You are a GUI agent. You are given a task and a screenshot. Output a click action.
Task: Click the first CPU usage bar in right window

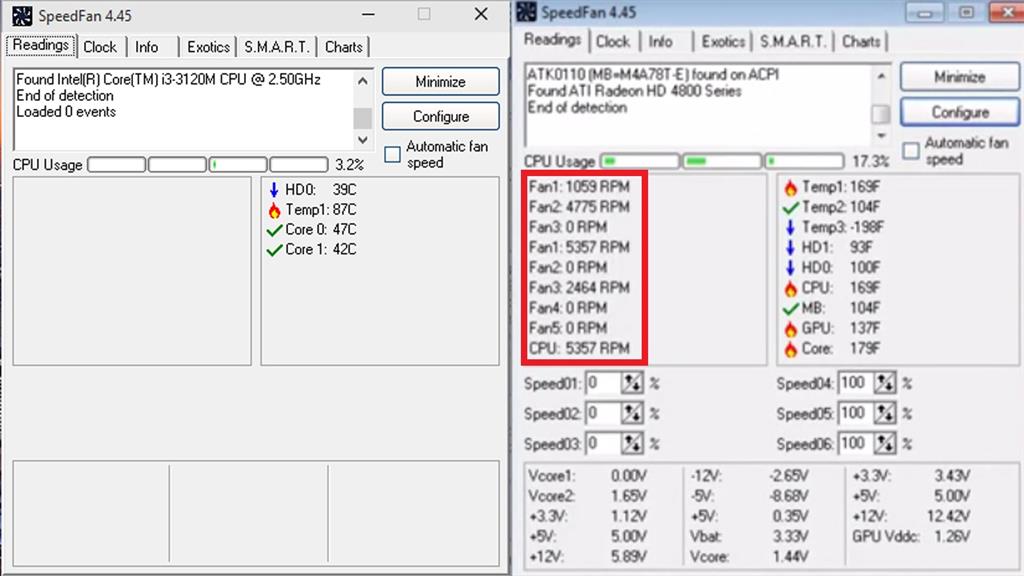pos(640,161)
